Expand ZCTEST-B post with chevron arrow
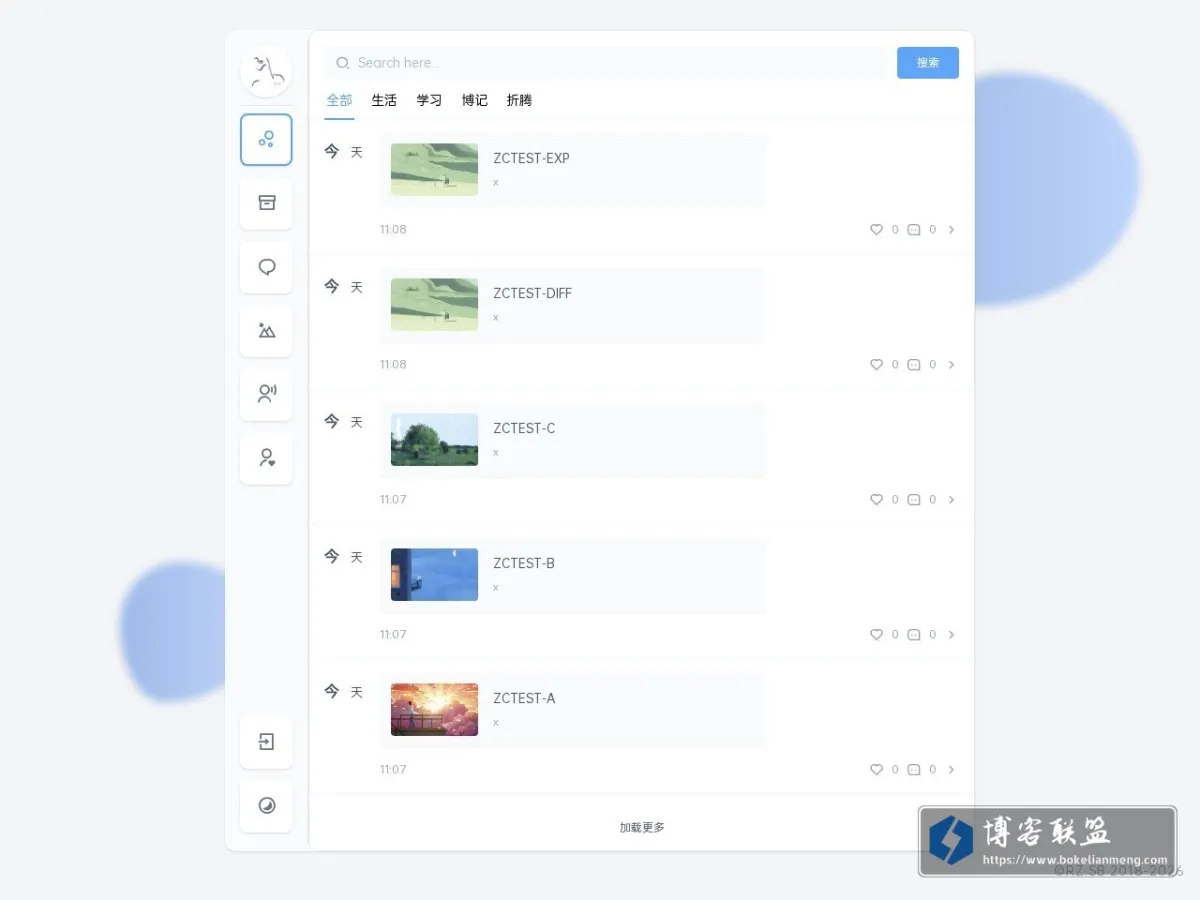Image resolution: width=1200 pixels, height=900 pixels. click(951, 635)
